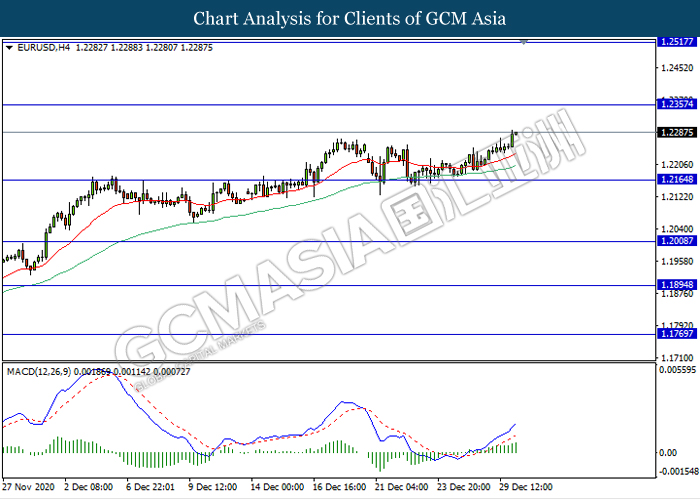Click the current price label 1.22875

(x=676, y=132)
